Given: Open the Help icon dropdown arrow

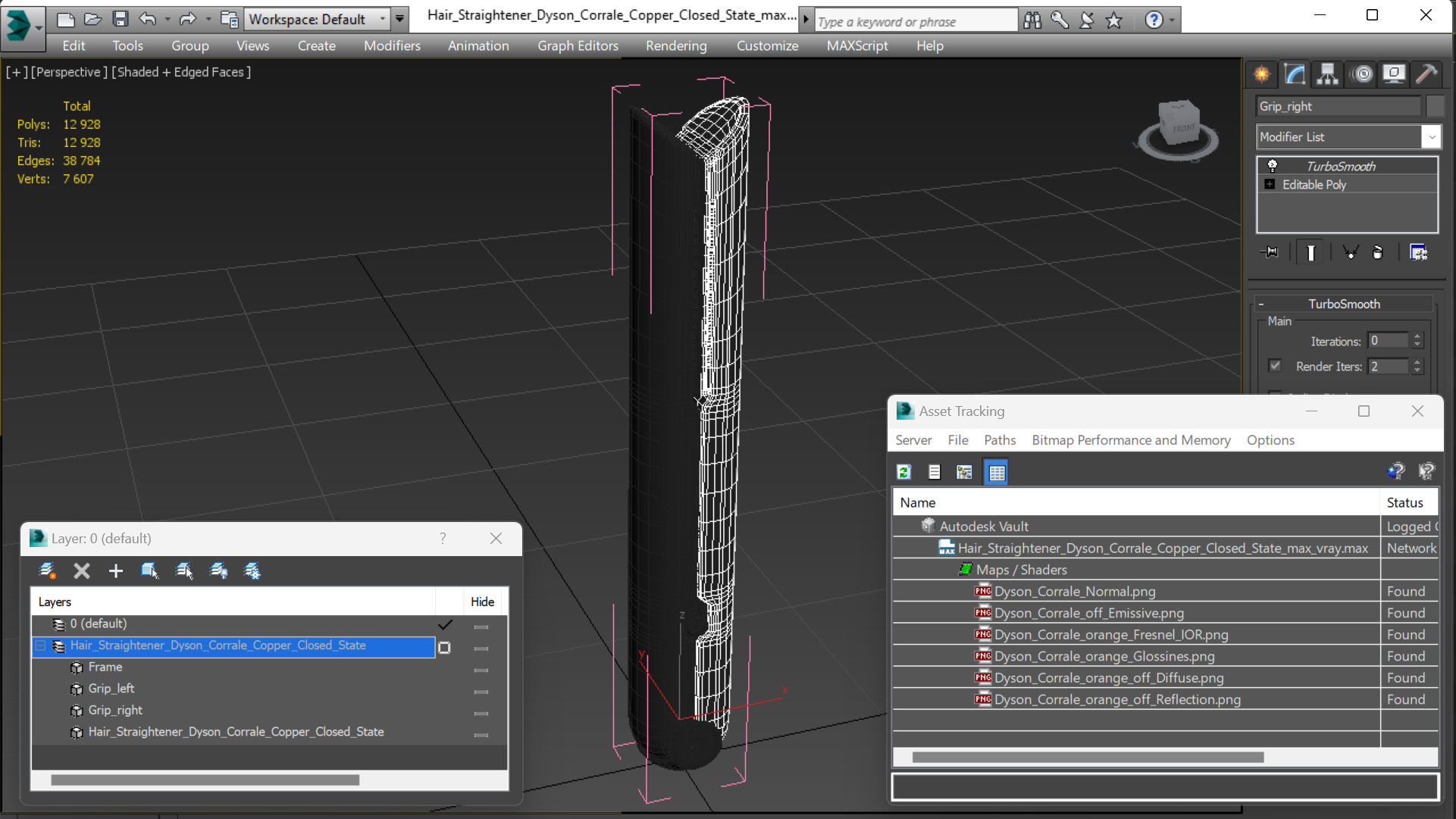Looking at the screenshot, I should [x=1172, y=20].
